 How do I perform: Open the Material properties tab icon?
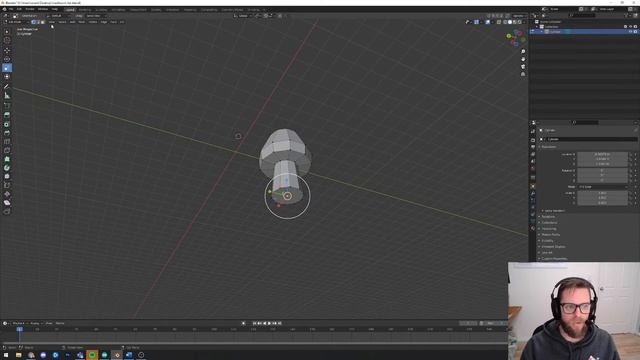click(533, 228)
